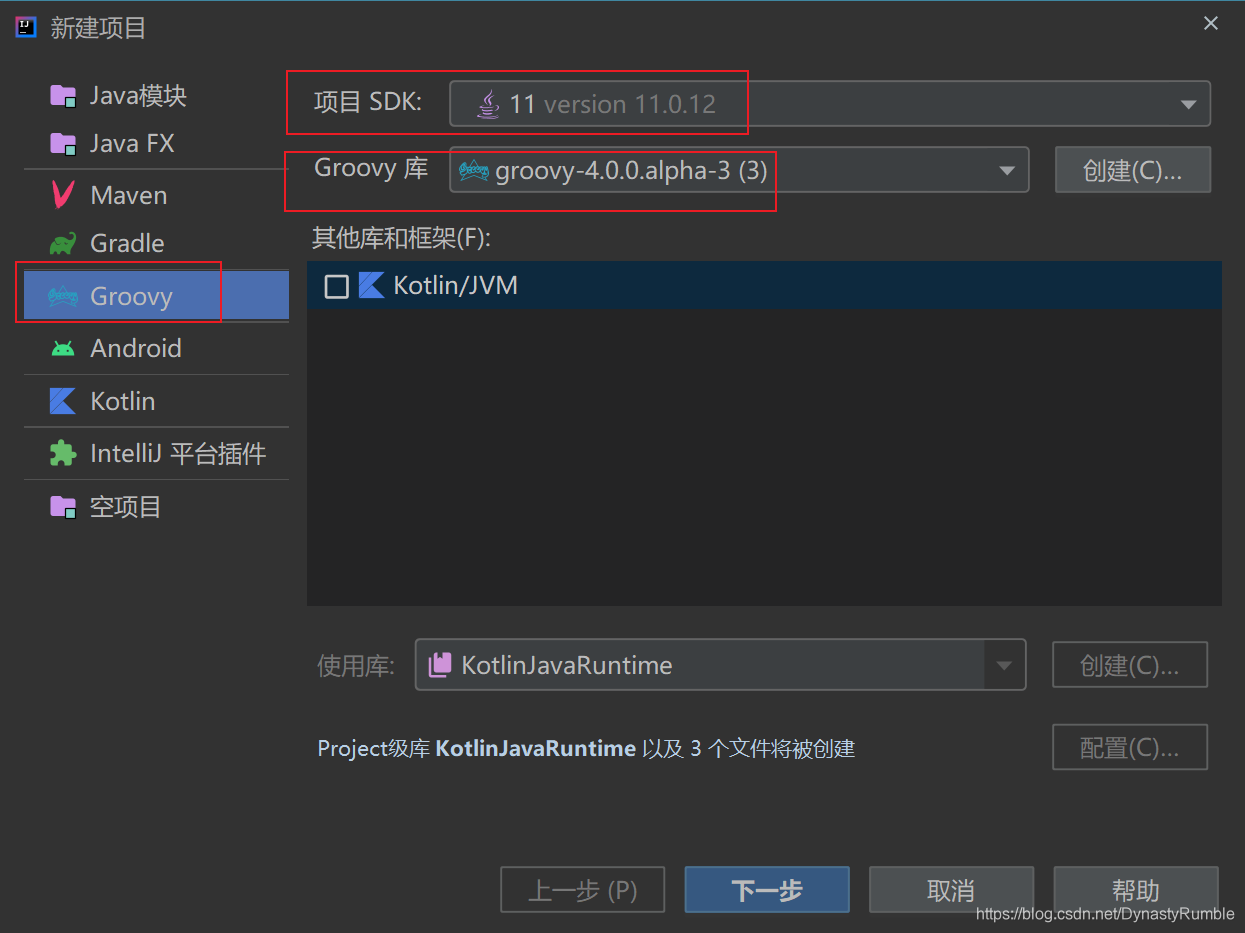The width and height of the screenshot is (1245, 933).
Task: Click the Java SDK icon in 项目 SDK field
Action: tap(488, 102)
